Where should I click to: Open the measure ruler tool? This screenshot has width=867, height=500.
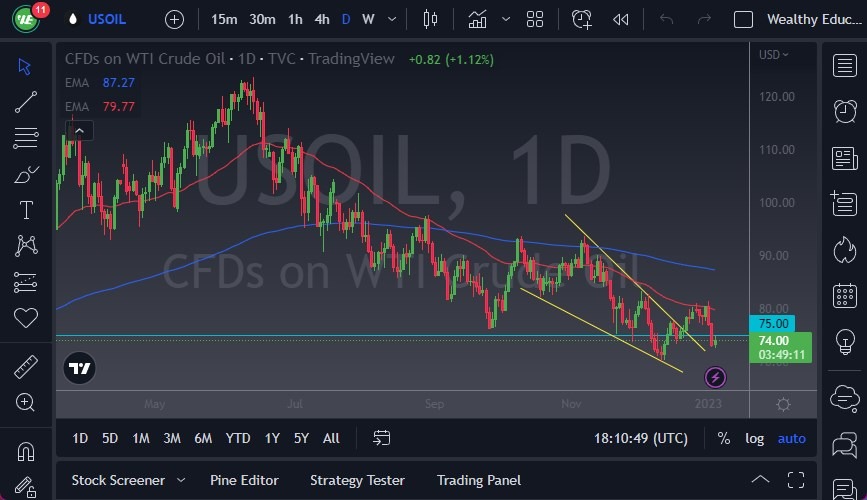point(26,367)
